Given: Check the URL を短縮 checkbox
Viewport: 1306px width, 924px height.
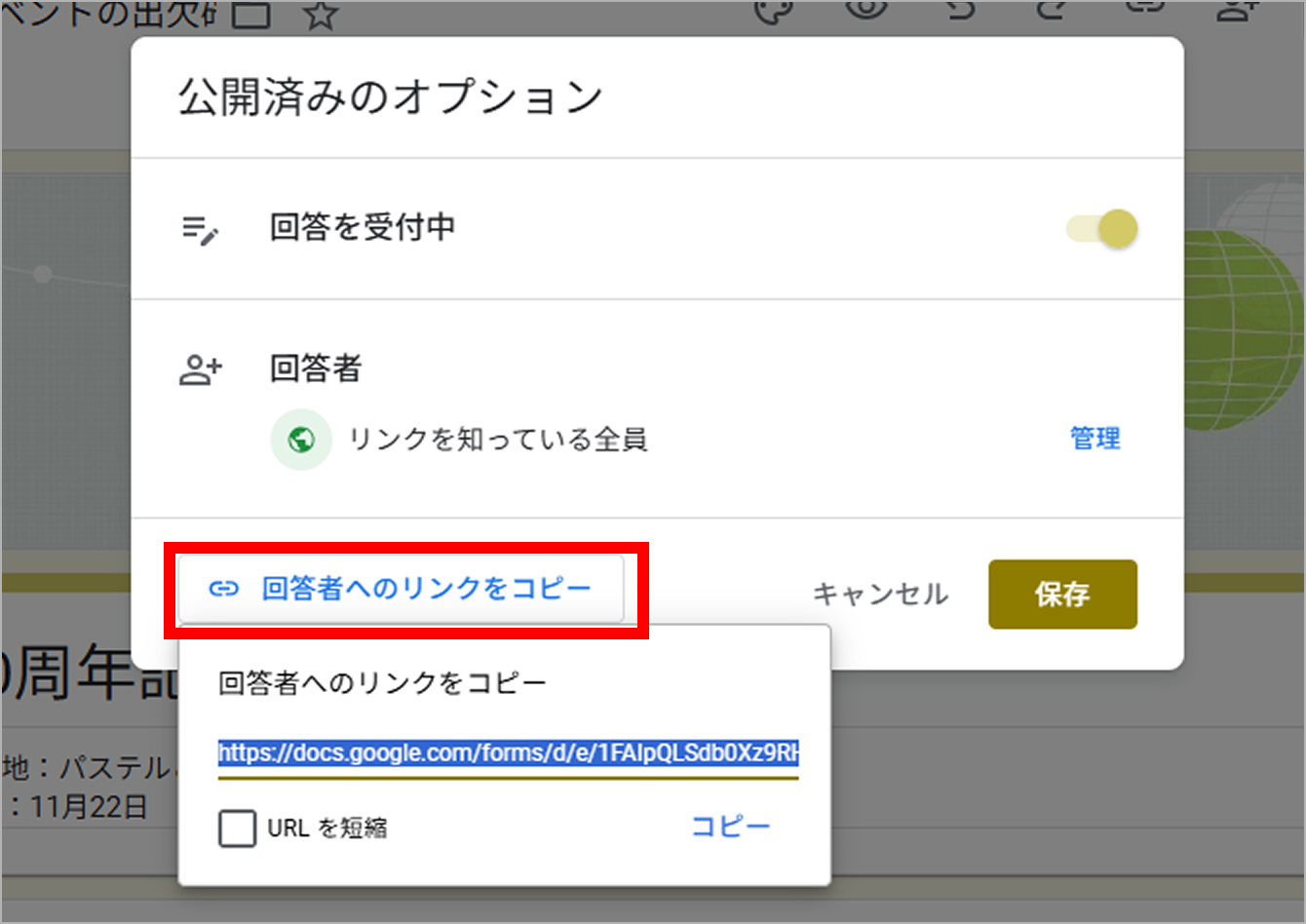Looking at the screenshot, I should pos(237,828).
